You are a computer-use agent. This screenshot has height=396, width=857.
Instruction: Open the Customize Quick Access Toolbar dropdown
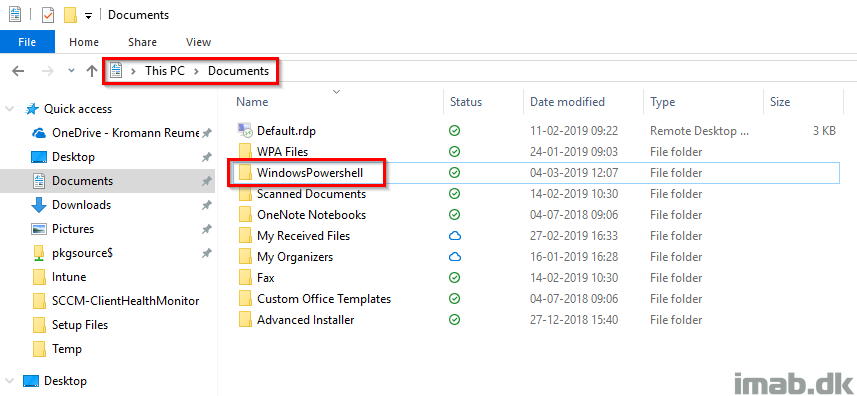88,16
